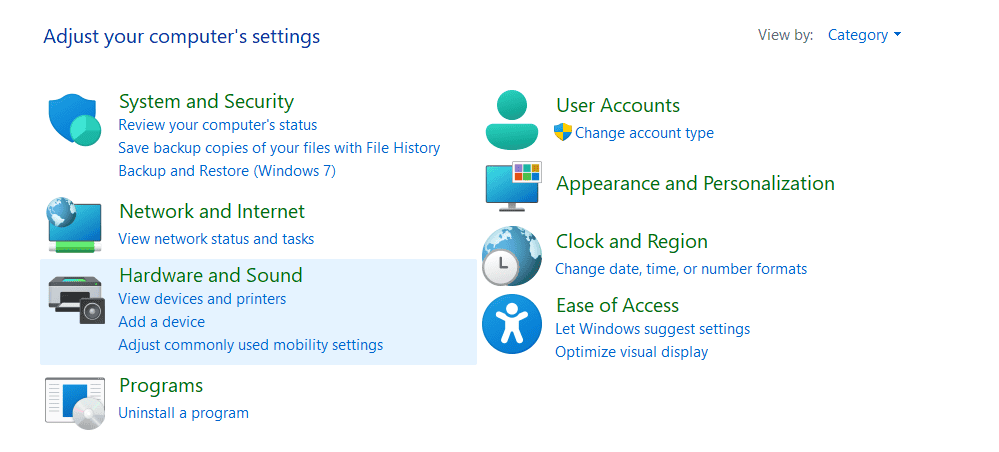Click the User Accounts person icon
The width and height of the screenshot is (999, 452).
[x=512, y=120]
